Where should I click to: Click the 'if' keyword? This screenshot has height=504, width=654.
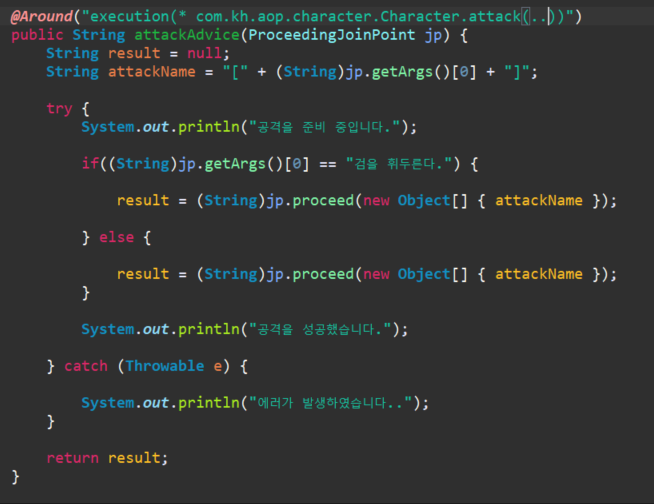click(90, 164)
